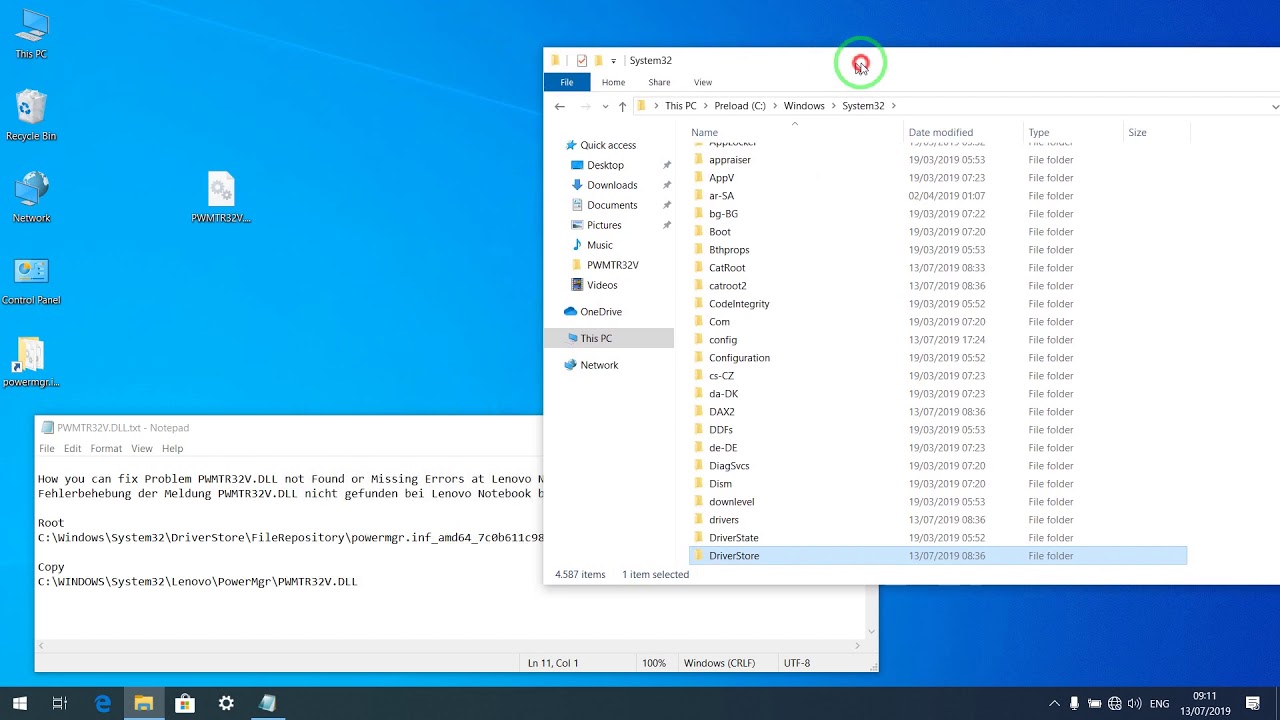
Task: Click Windows breadcrumb in address bar
Action: (x=804, y=106)
